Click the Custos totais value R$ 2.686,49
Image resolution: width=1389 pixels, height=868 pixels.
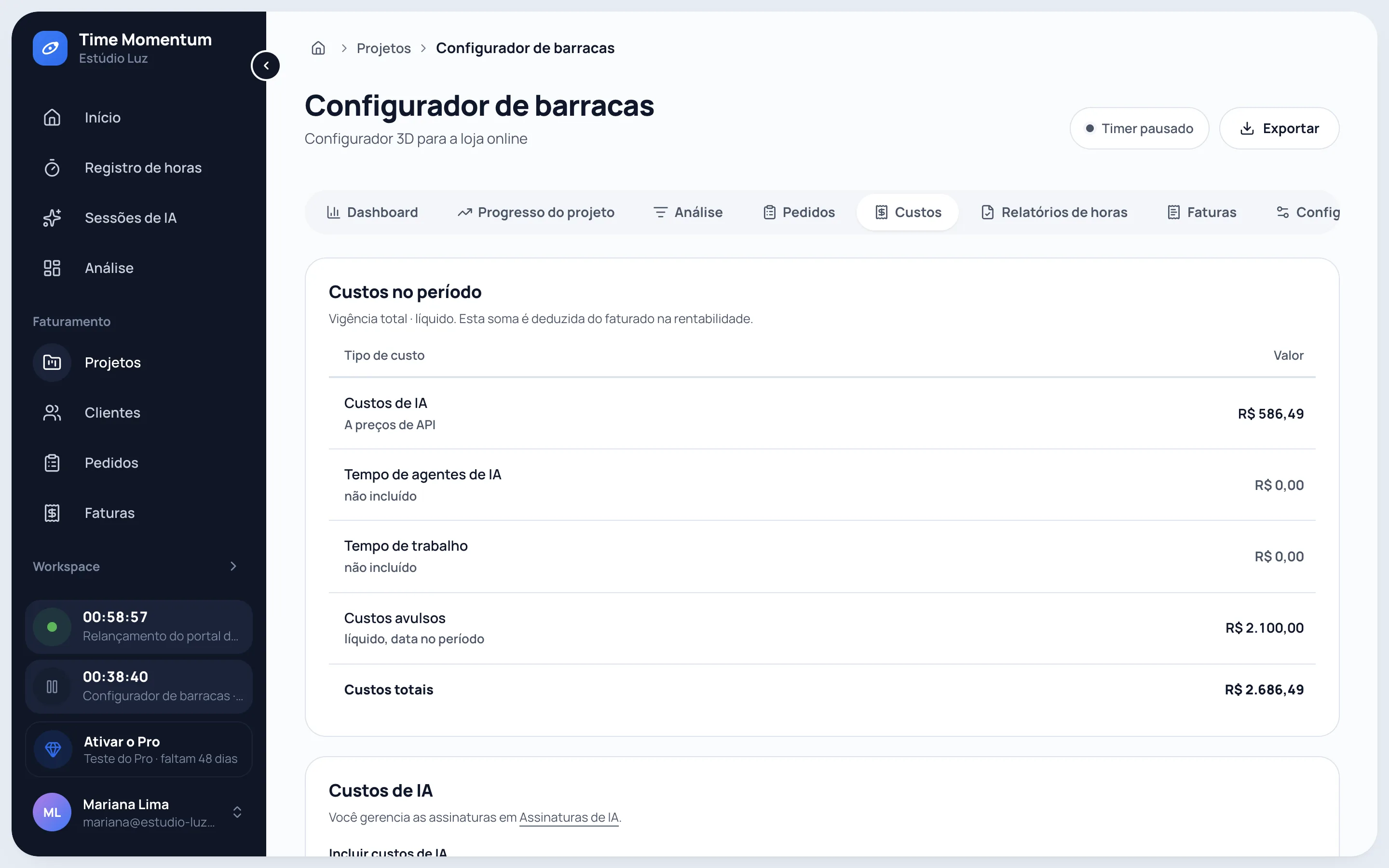point(1264,690)
